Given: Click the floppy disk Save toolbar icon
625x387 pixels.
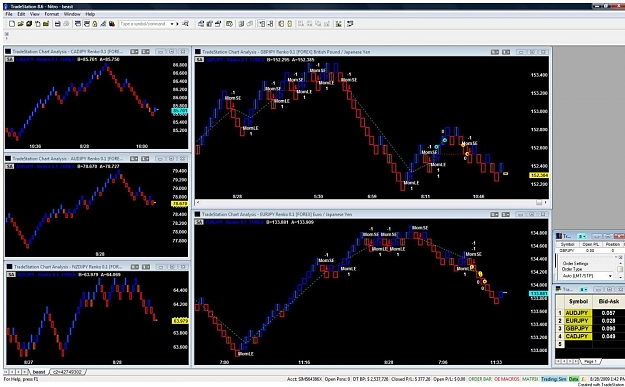Looking at the screenshot, I should click(x=57, y=24).
